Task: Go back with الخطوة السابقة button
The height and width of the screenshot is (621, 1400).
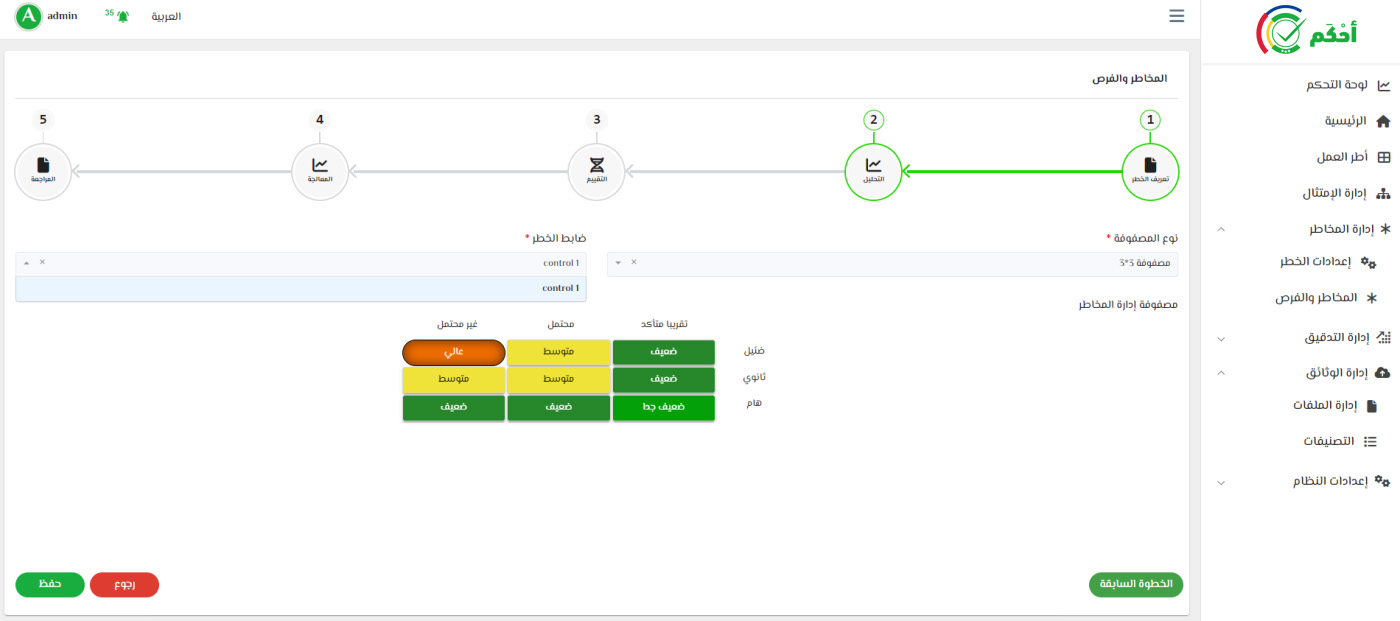Action: (1136, 584)
